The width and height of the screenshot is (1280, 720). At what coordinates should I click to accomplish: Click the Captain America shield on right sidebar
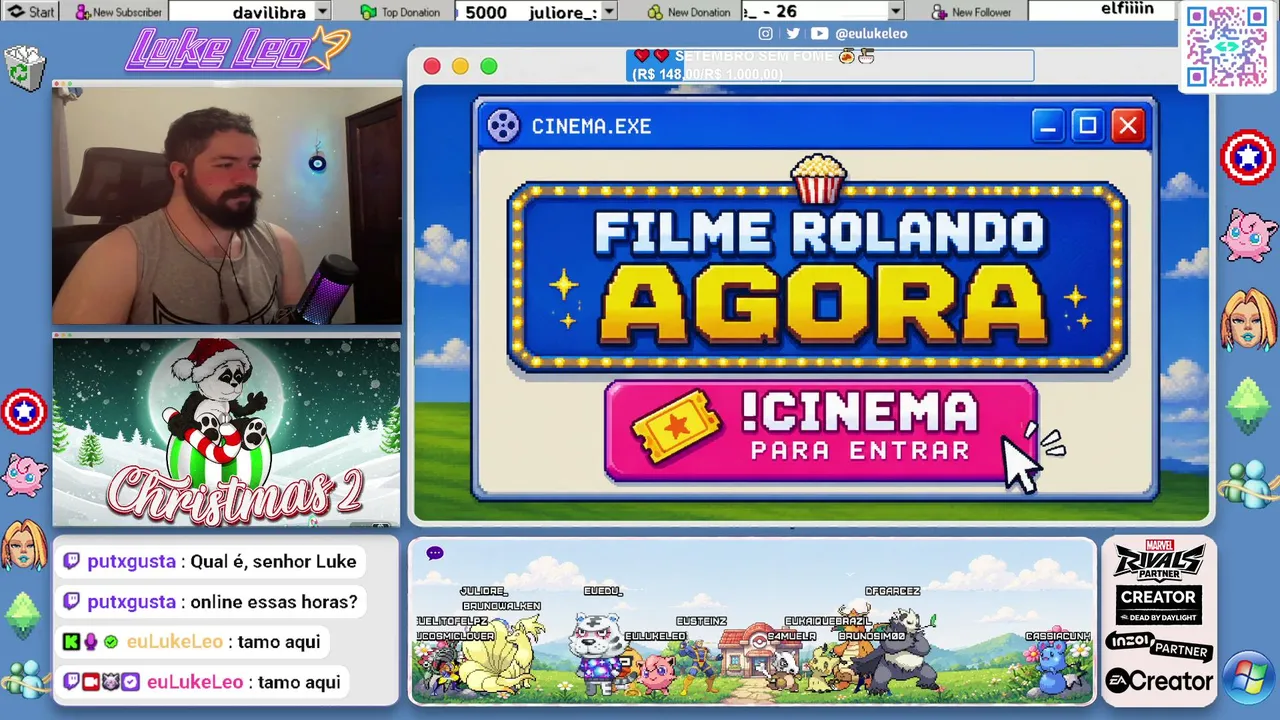click(1248, 158)
